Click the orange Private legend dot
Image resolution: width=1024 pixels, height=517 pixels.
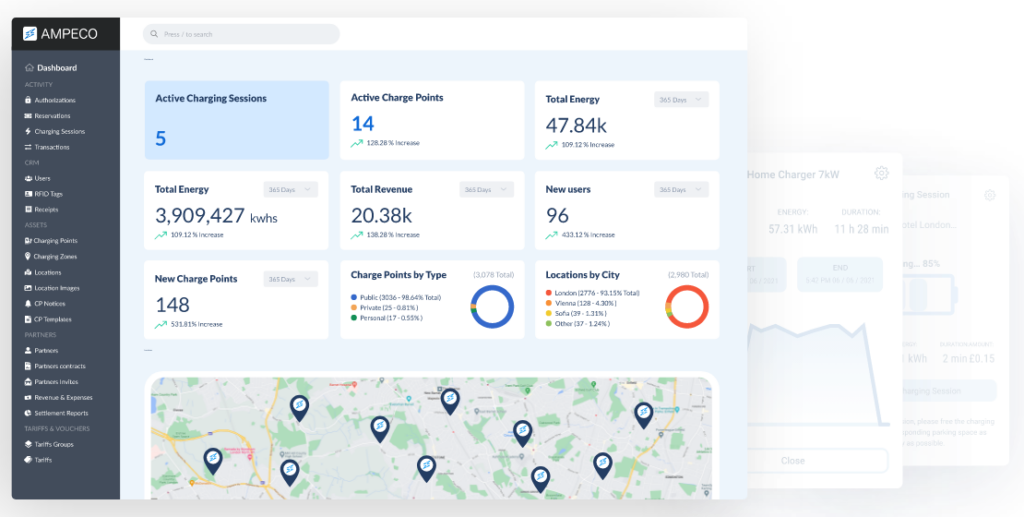354,307
